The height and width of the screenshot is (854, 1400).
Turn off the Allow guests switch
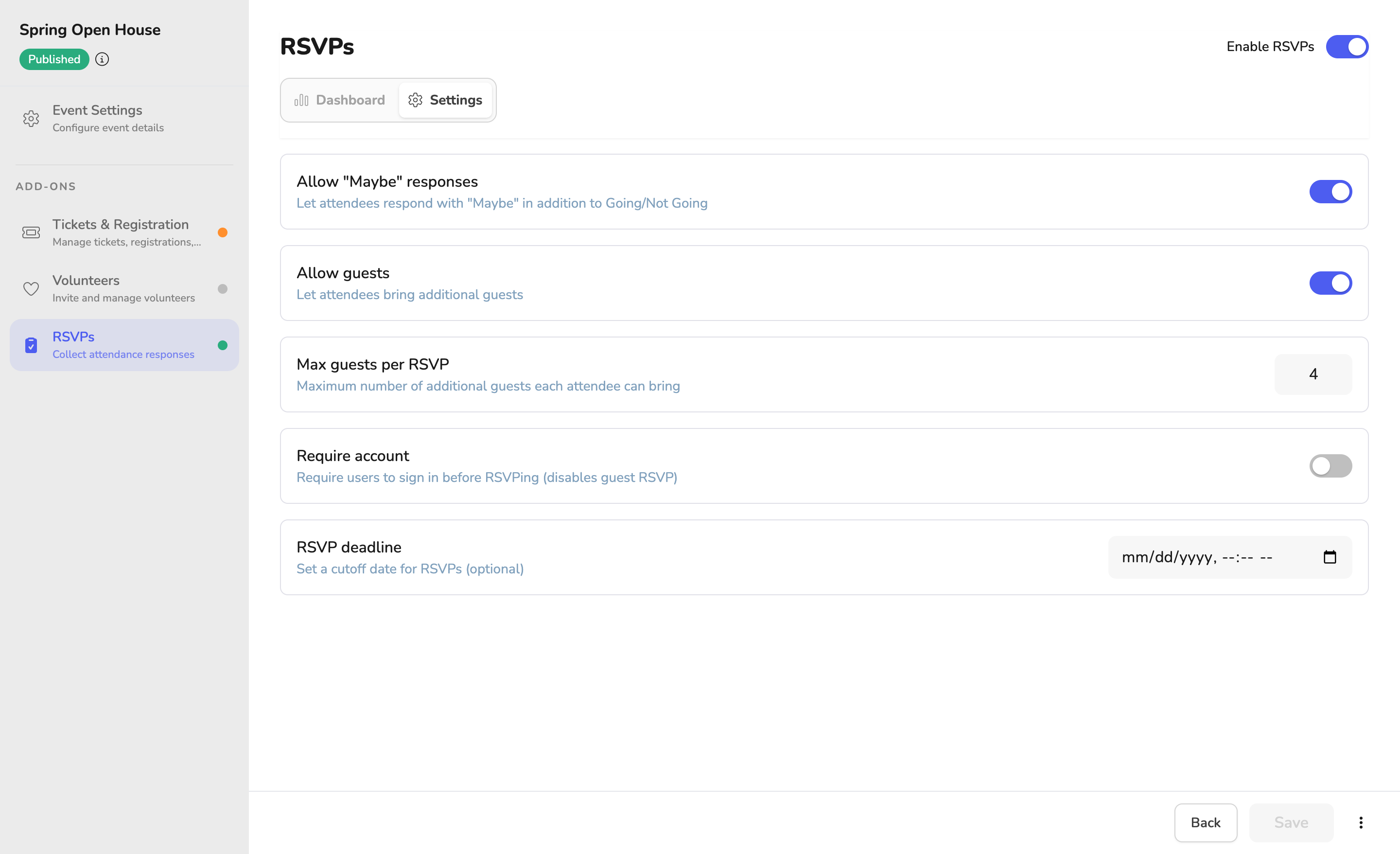pos(1330,283)
